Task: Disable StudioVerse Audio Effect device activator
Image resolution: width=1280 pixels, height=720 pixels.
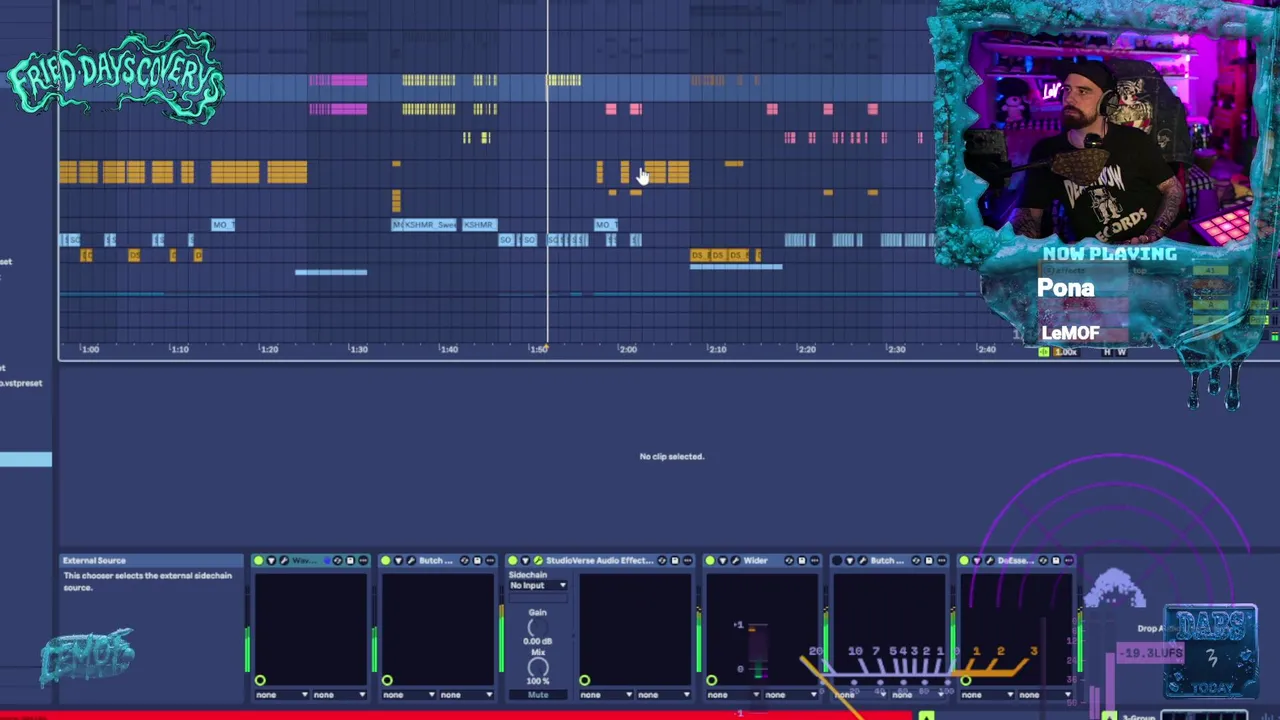Action: [x=512, y=561]
